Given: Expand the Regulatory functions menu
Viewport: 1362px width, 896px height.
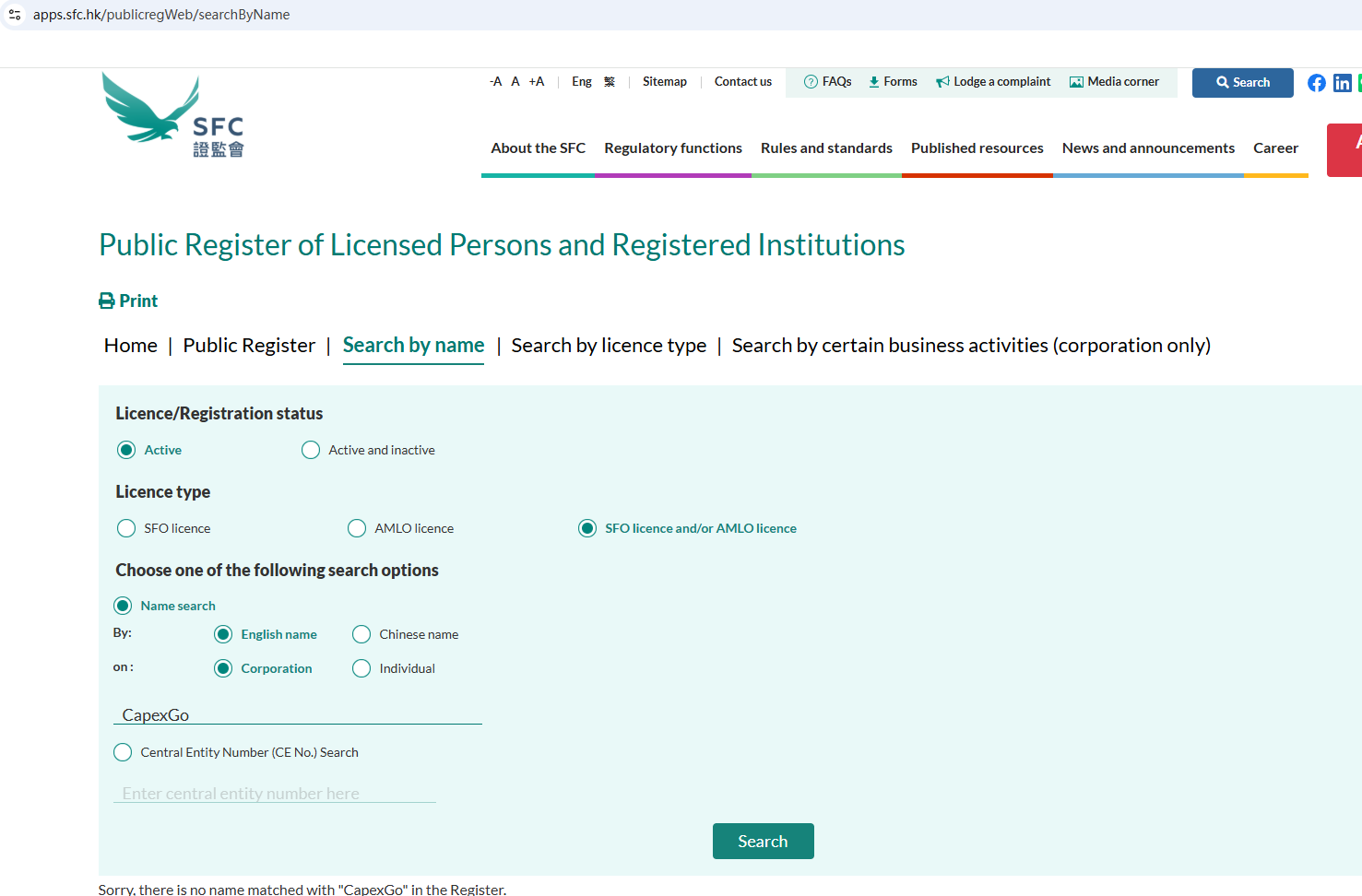Looking at the screenshot, I should pyautogui.click(x=672, y=148).
